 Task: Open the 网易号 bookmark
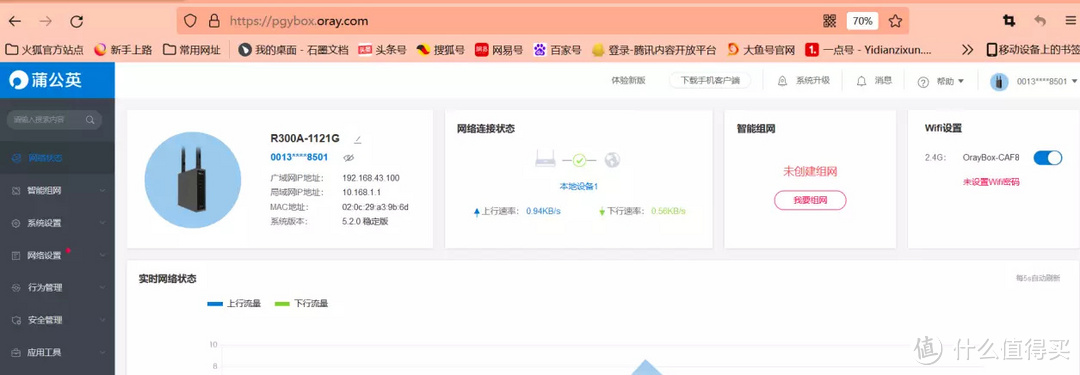point(499,50)
